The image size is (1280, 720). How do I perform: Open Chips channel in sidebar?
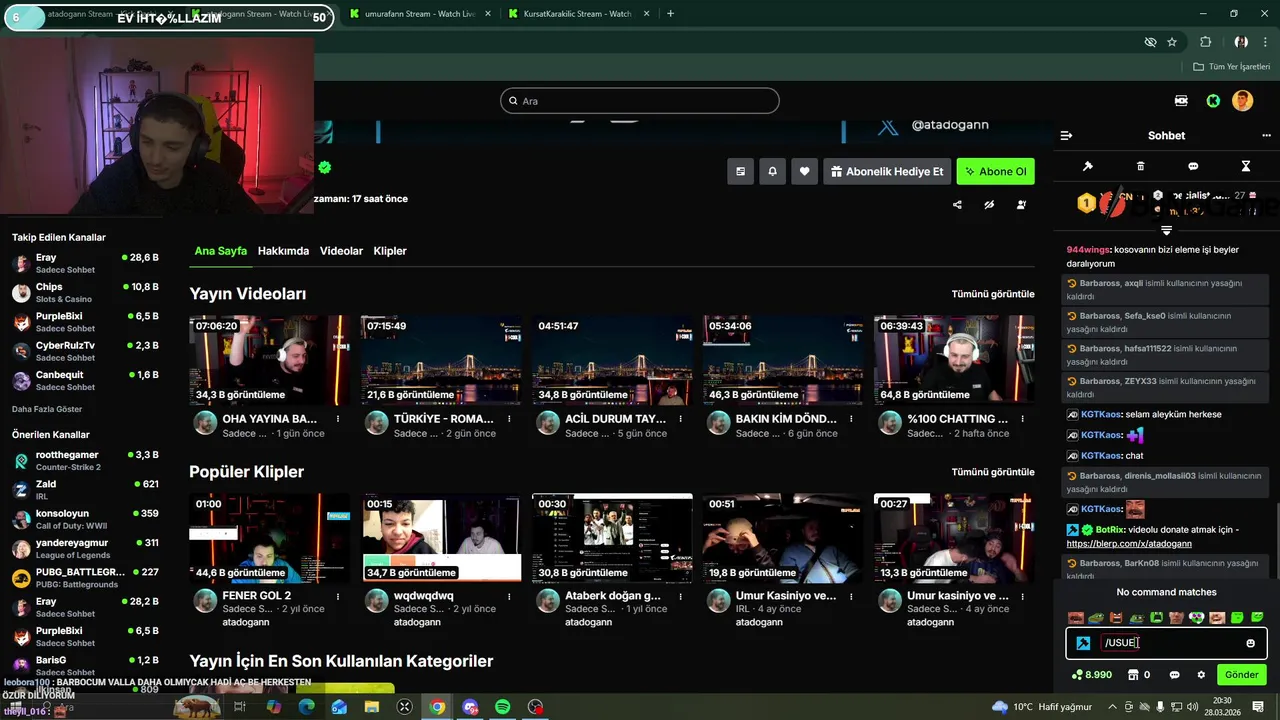pos(85,293)
